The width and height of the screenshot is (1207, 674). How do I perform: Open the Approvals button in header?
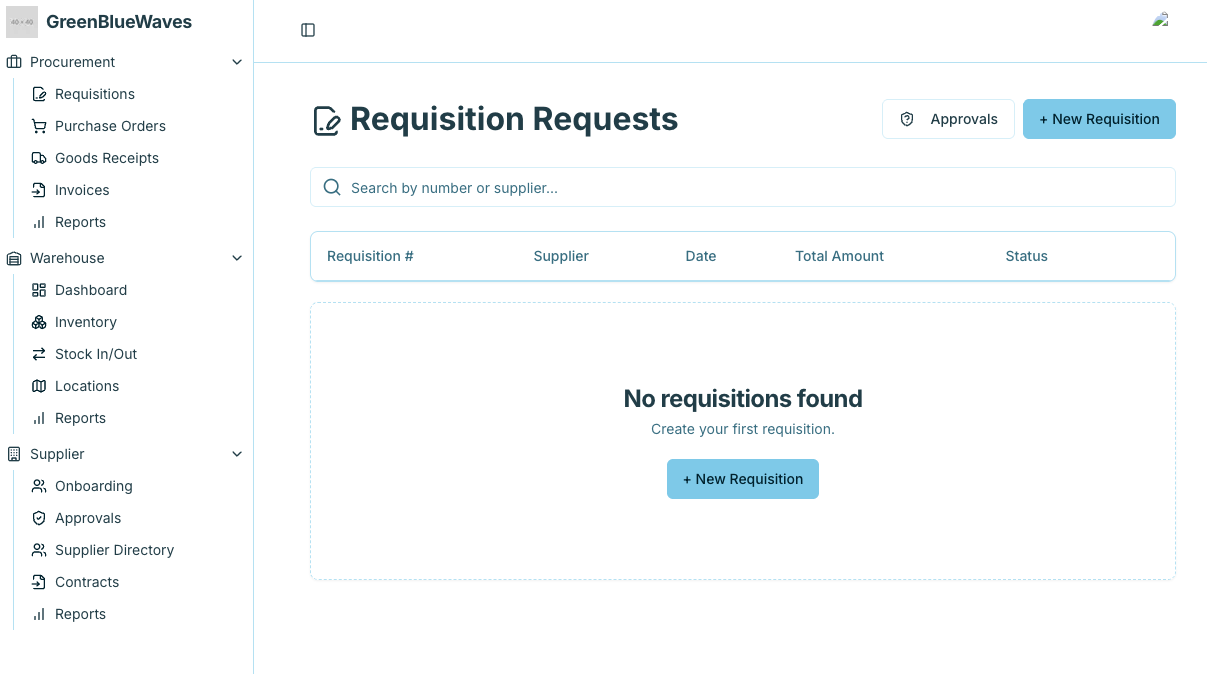(948, 119)
